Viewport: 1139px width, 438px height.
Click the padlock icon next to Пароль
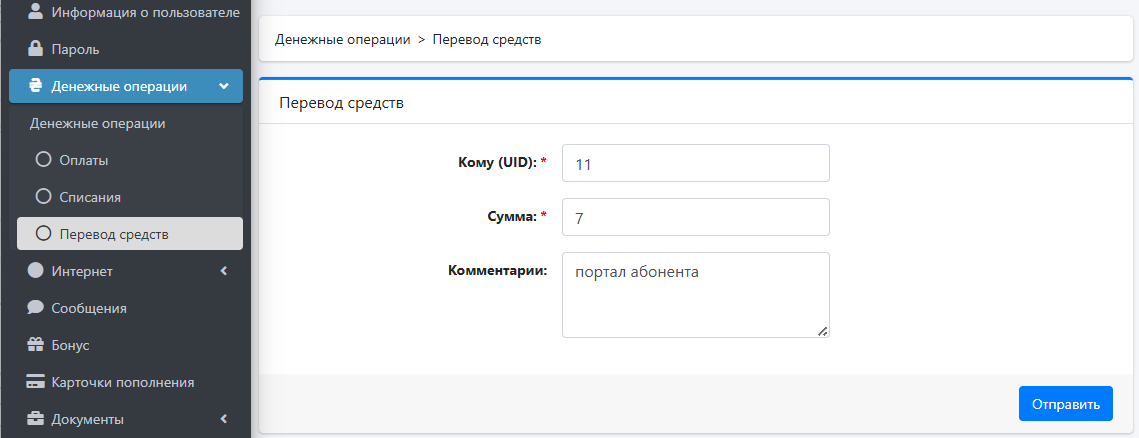[x=35, y=49]
